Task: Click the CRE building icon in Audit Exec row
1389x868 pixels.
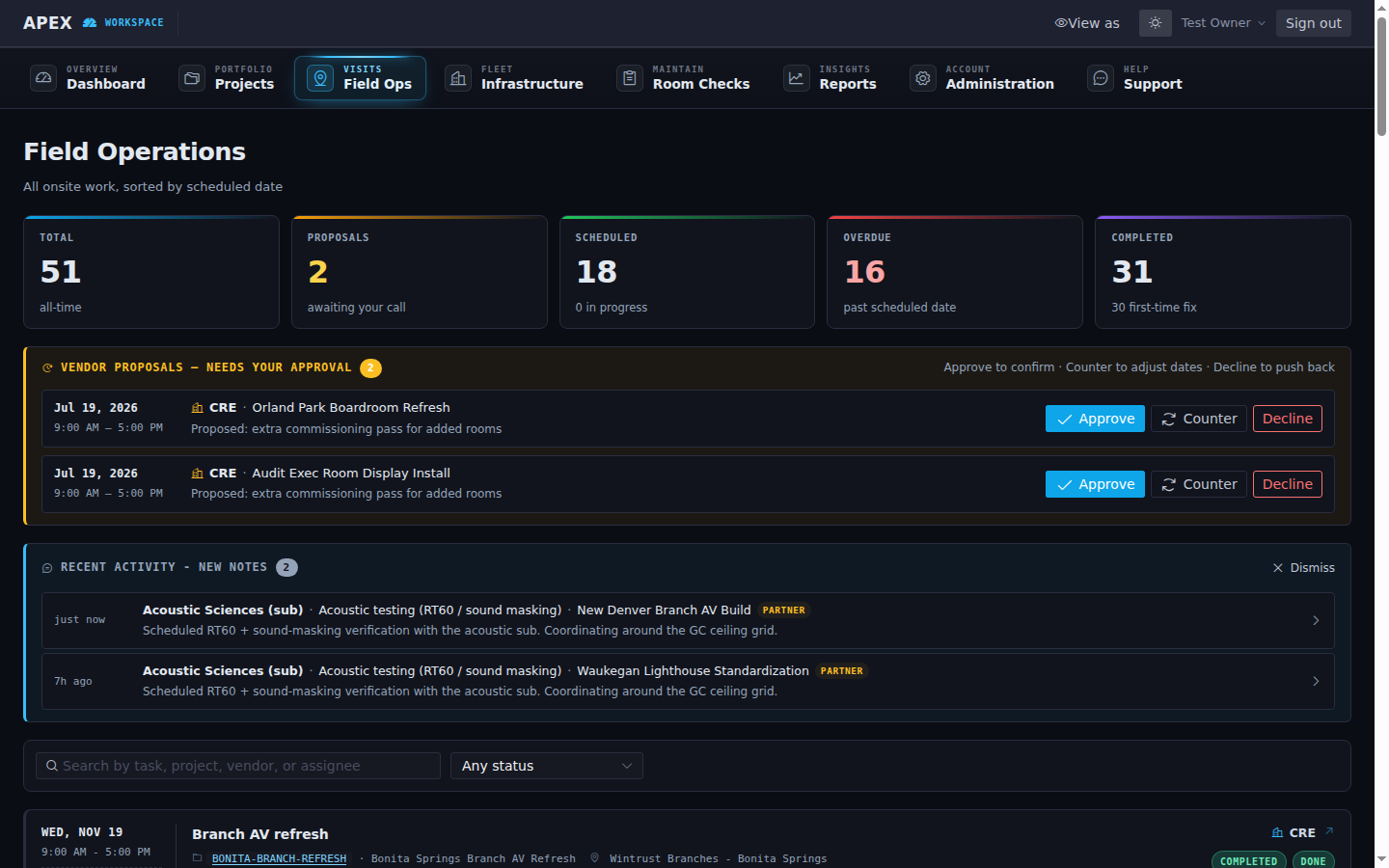Action: pos(197,474)
